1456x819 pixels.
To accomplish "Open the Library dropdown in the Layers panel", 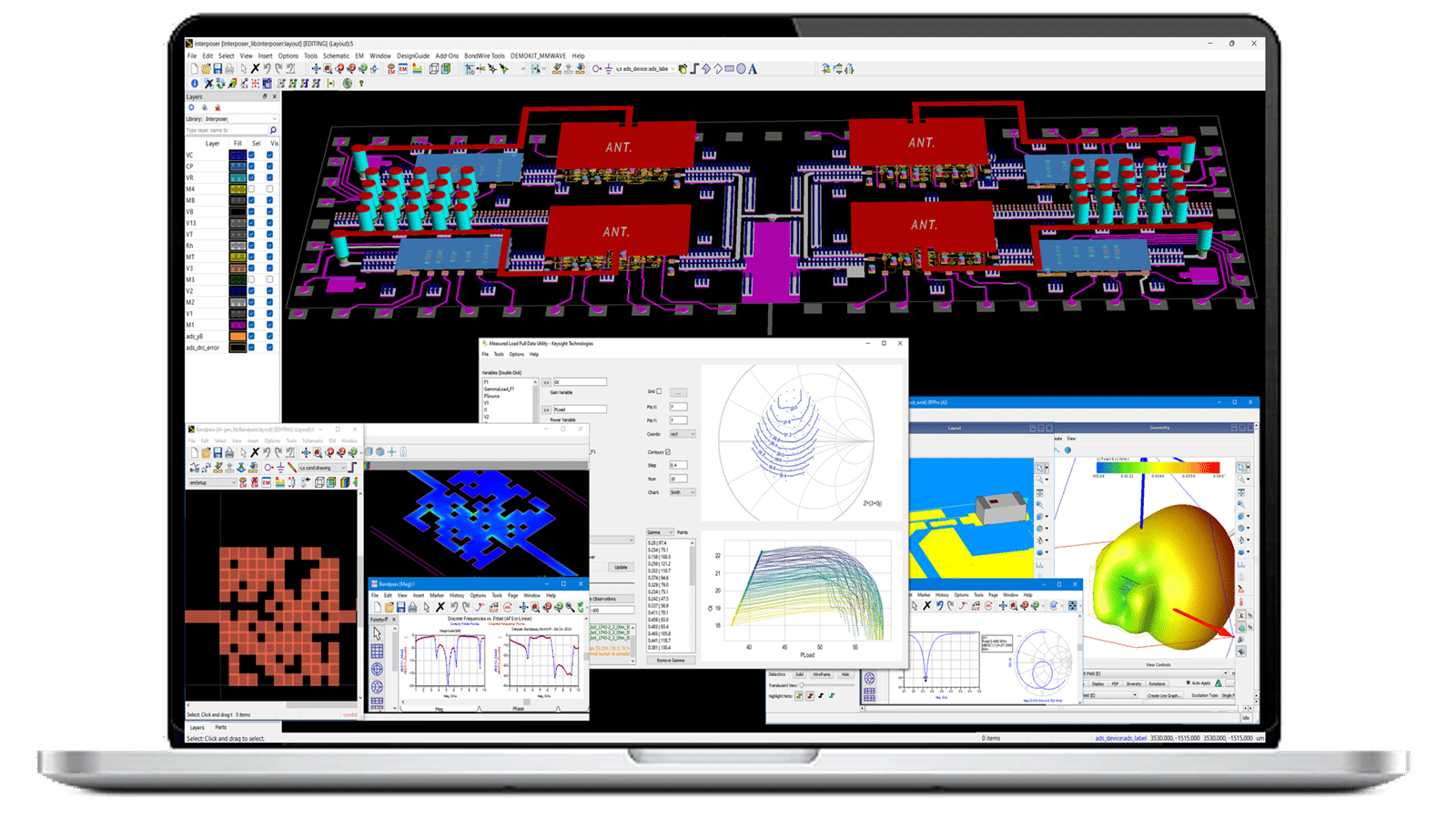I will 273,119.
